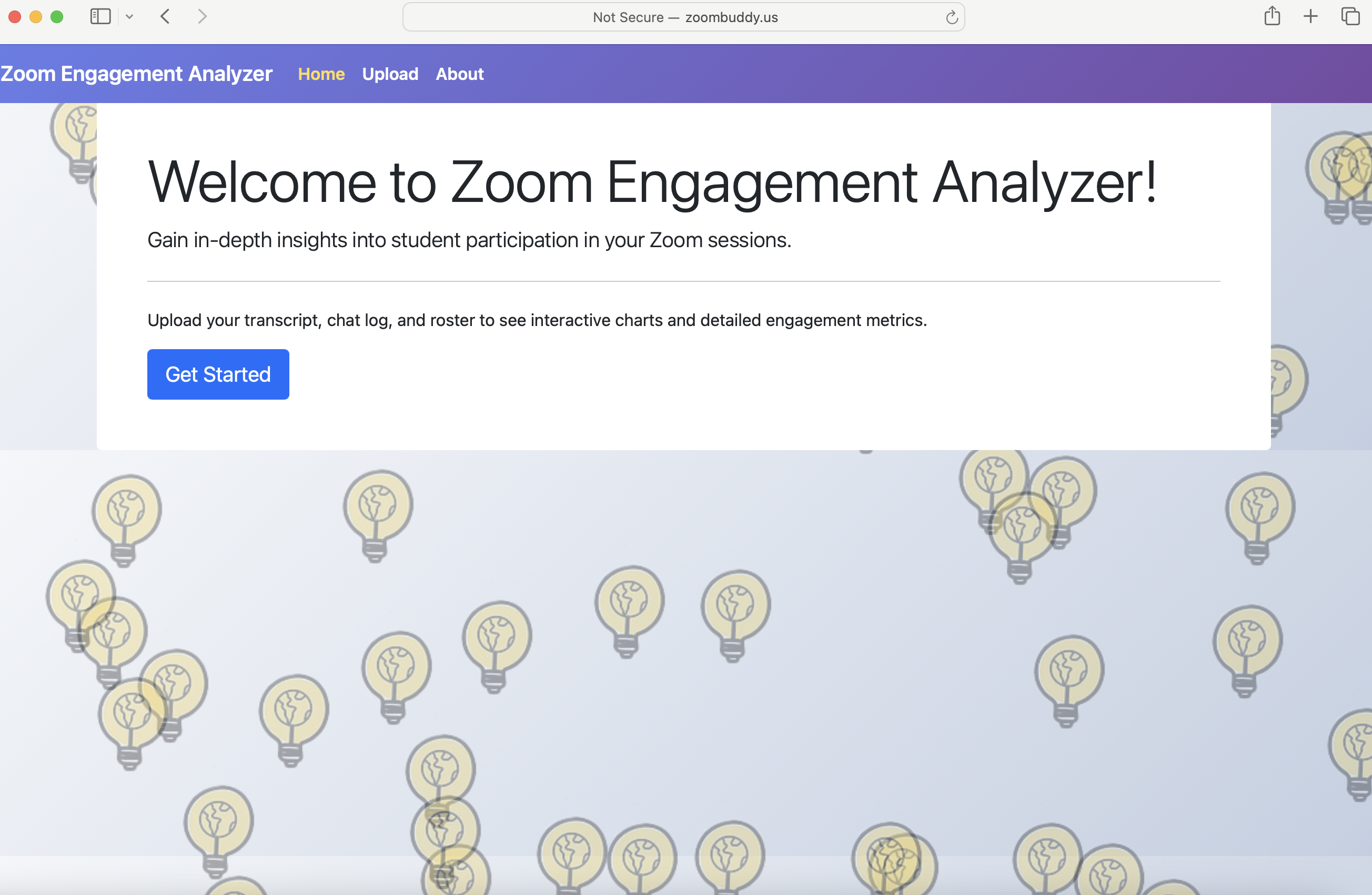Image resolution: width=1372 pixels, height=895 pixels.
Task: Open a new tab with plus icon
Action: [1310, 16]
